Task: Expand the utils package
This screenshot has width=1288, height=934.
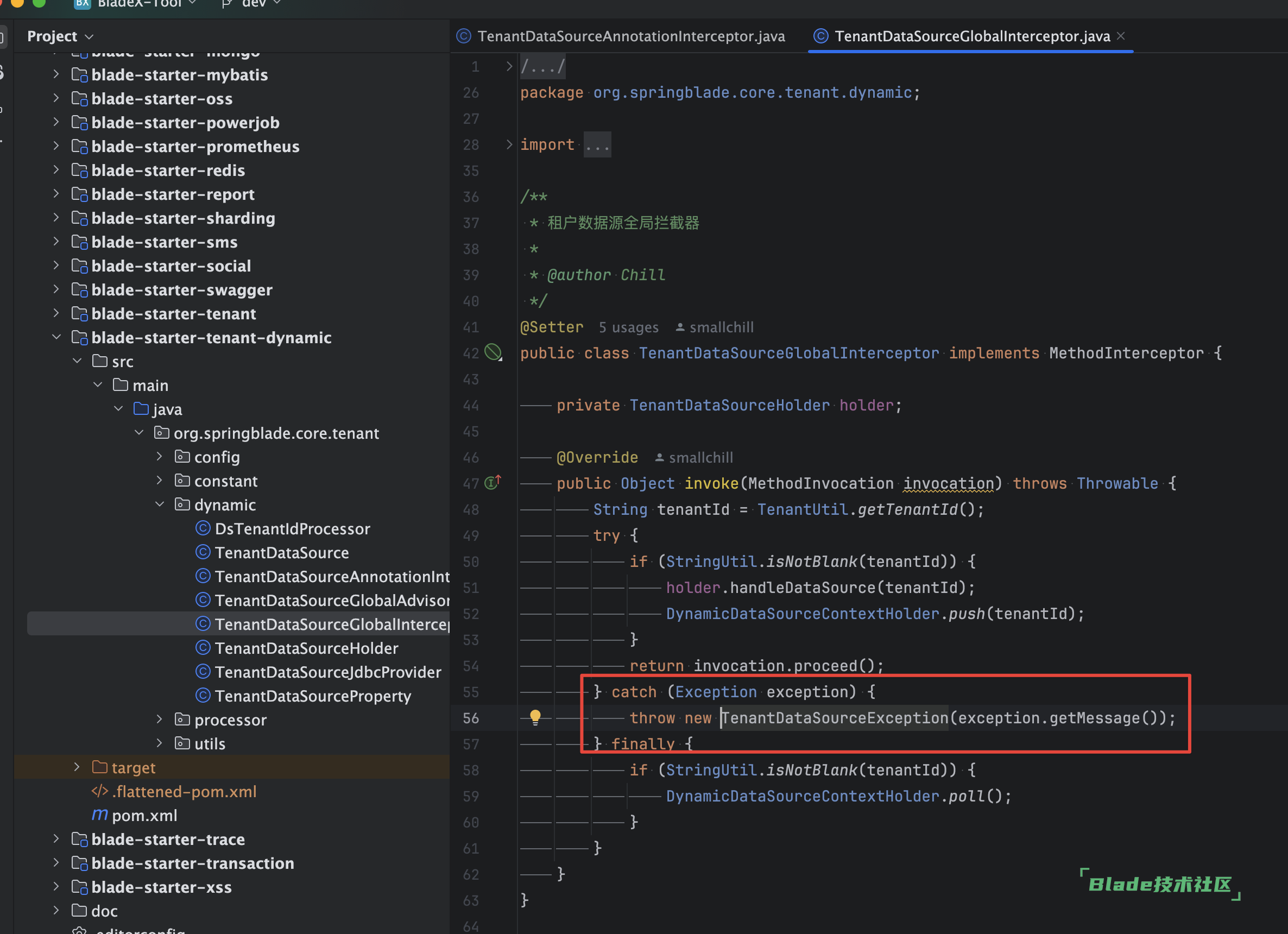Action: coord(159,743)
